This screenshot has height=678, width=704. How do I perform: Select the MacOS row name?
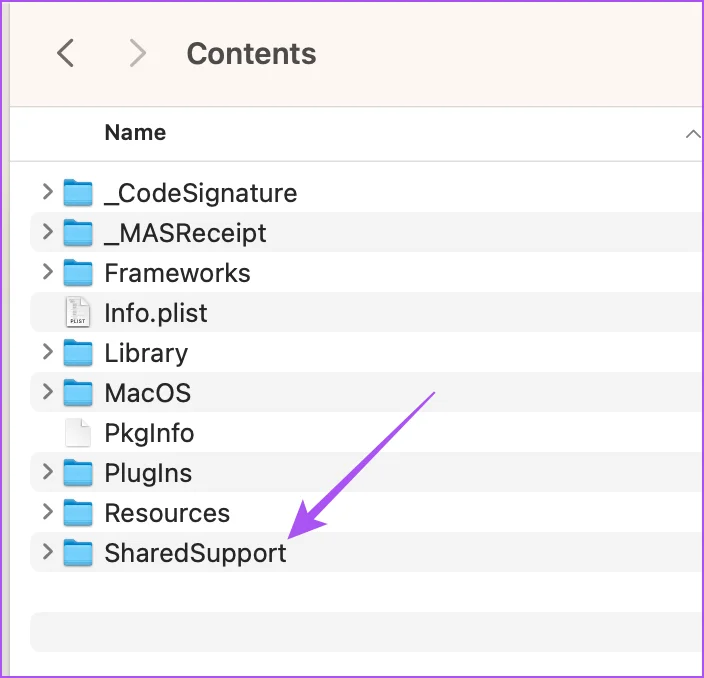click(148, 393)
